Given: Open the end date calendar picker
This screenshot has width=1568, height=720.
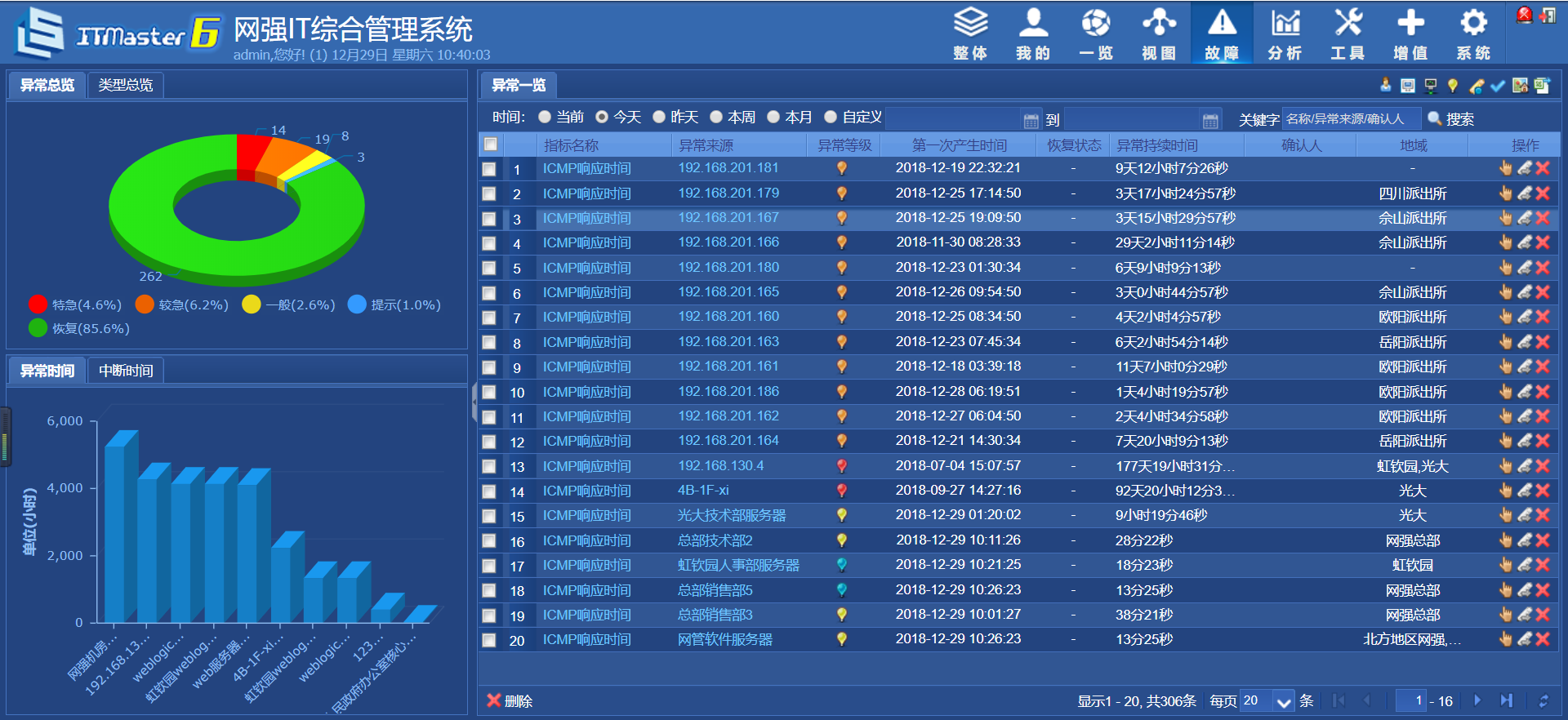Looking at the screenshot, I should pyautogui.click(x=1210, y=120).
